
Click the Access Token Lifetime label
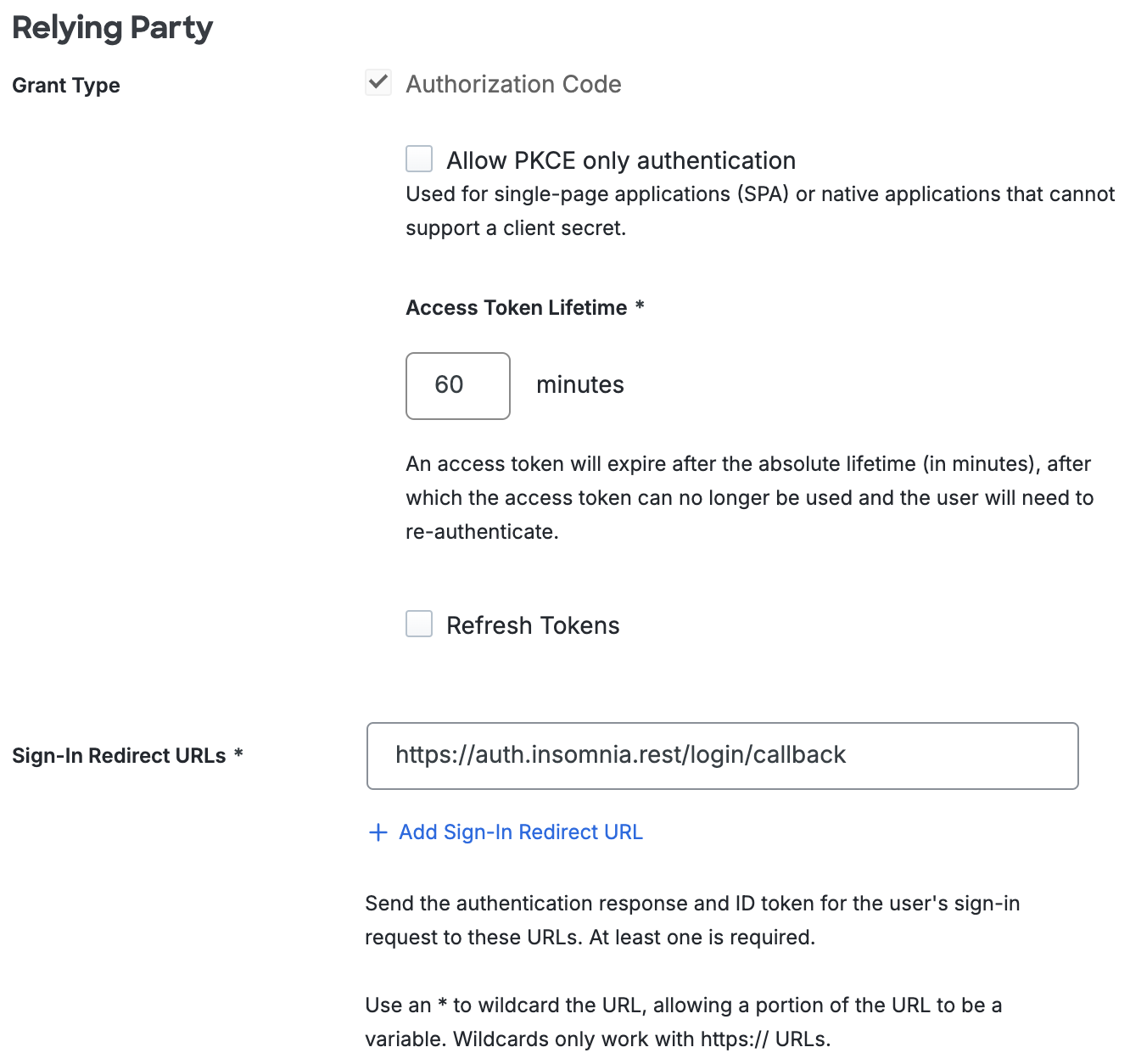tap(517, 307)
